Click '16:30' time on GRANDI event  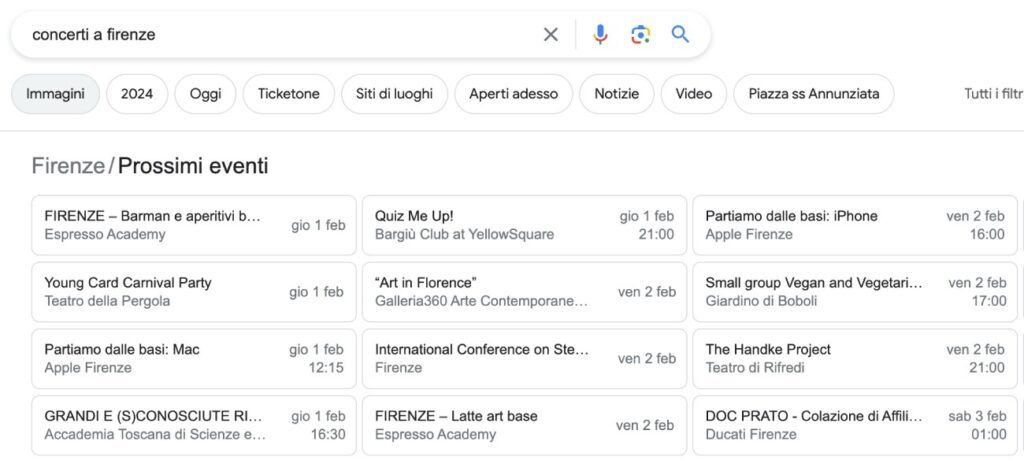point(328,434)
